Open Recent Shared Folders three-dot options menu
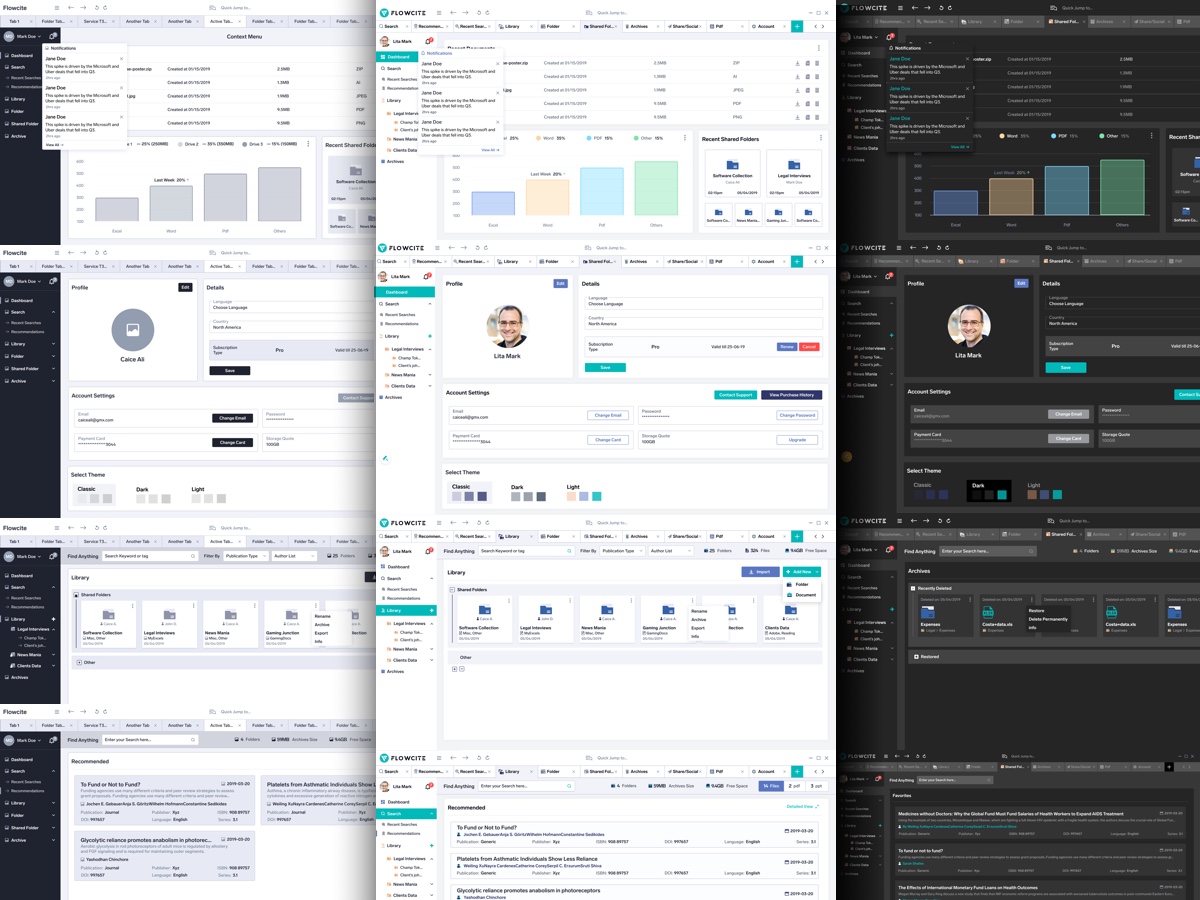The image size is (1200, 900). (823, 138)
